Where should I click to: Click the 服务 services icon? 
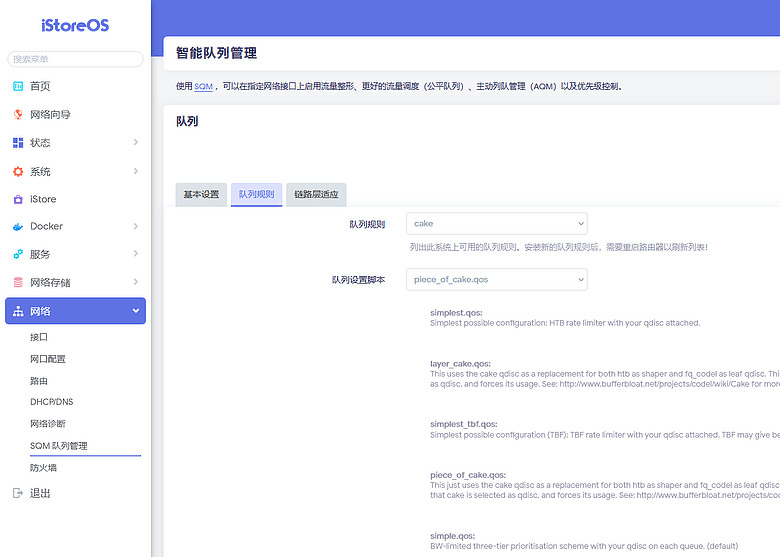tap(18, 254)
